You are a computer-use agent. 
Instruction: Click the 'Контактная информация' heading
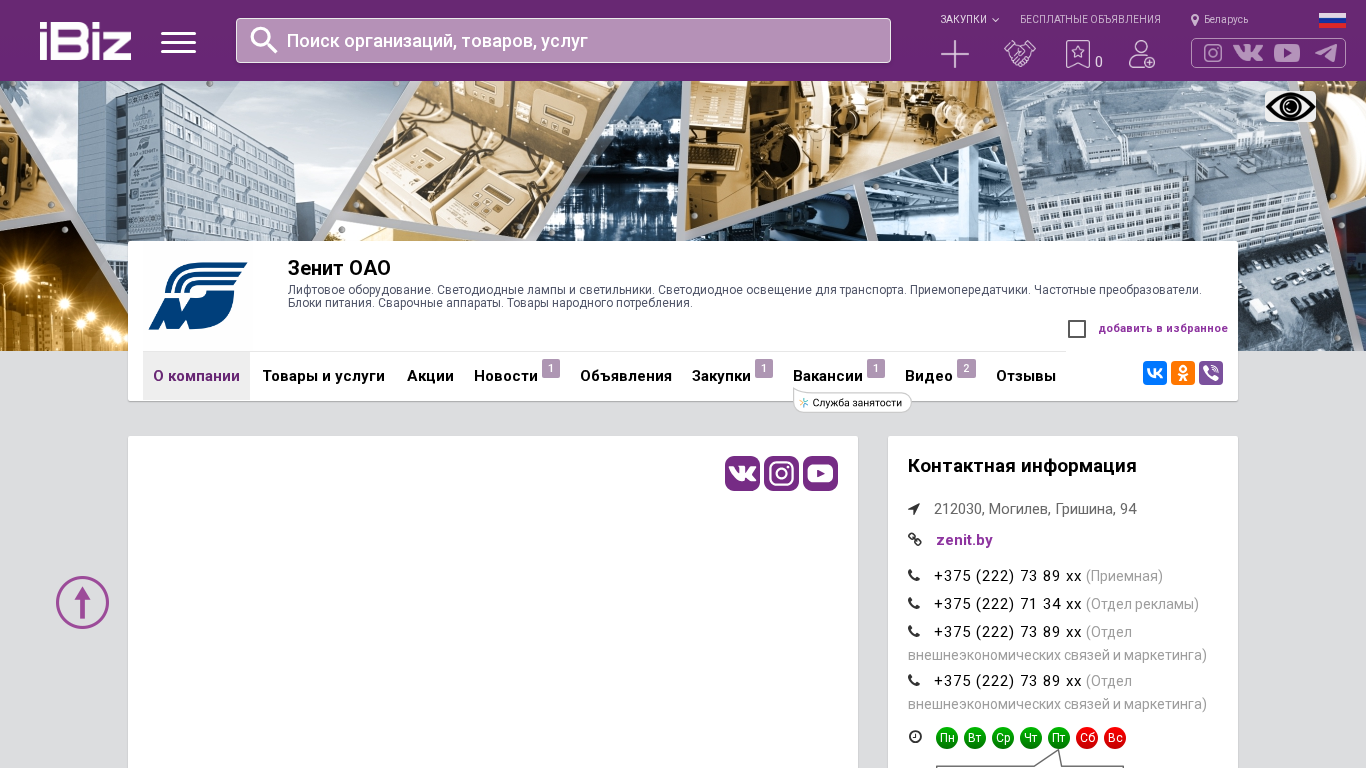(1022, 466)
